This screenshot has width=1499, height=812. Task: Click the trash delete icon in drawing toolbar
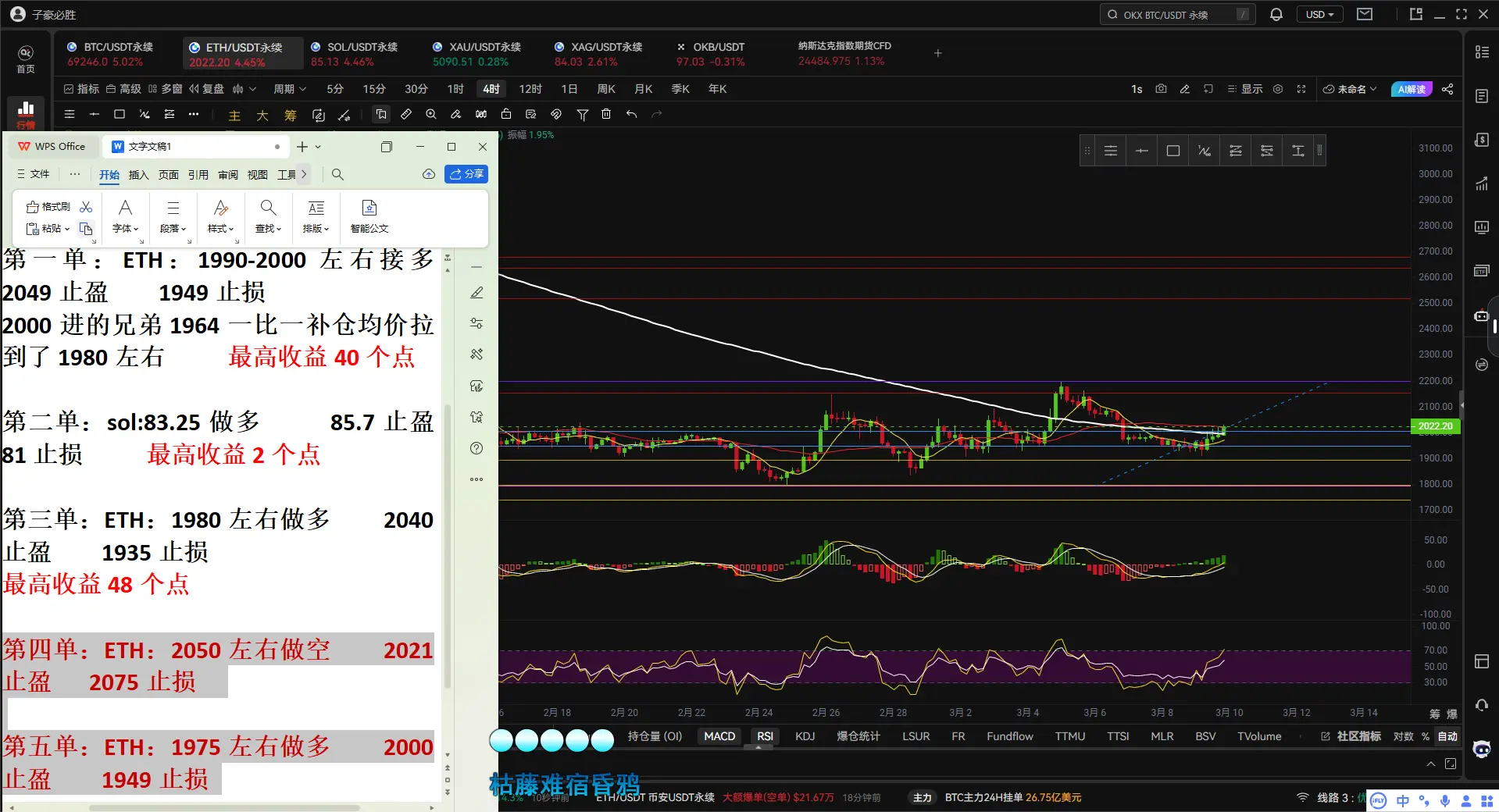[606, 114]
